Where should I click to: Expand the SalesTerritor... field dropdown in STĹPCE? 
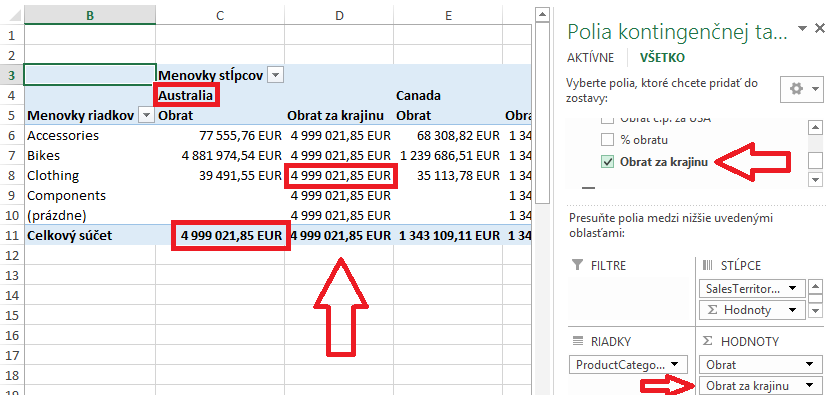[x=793, y=289]
